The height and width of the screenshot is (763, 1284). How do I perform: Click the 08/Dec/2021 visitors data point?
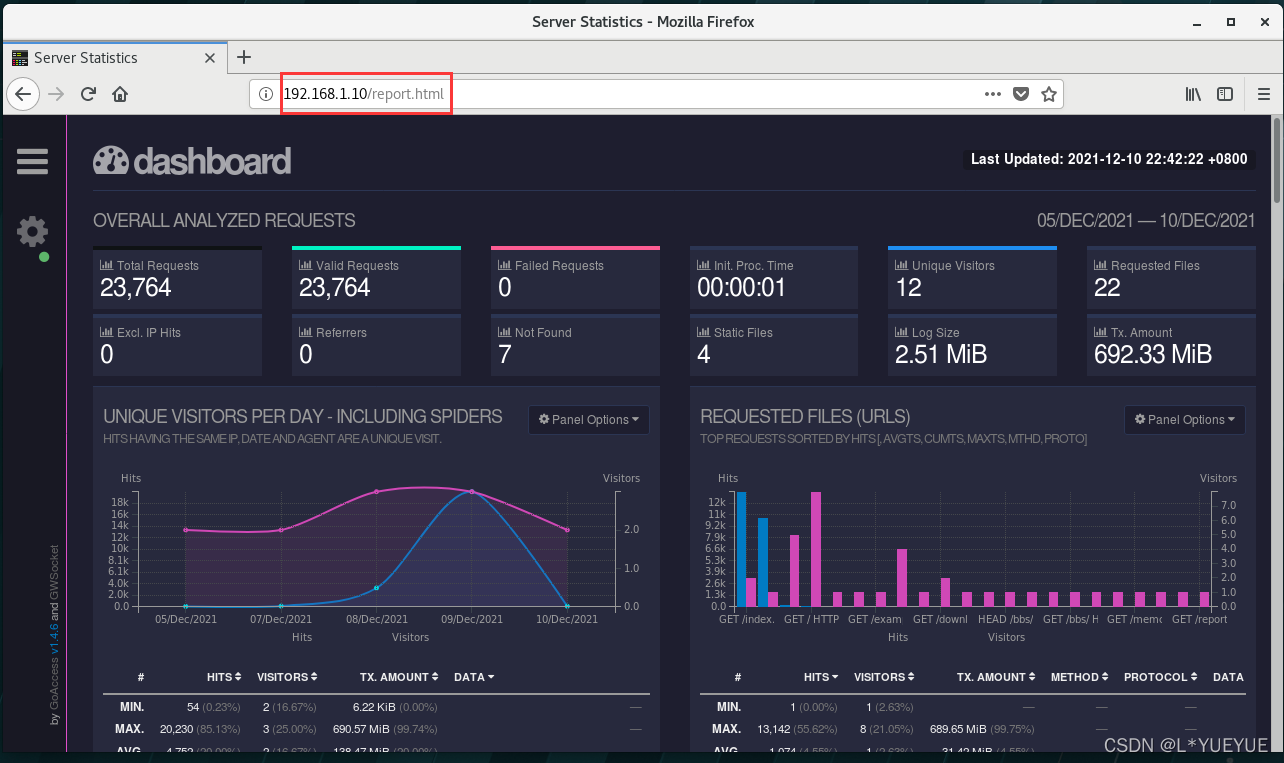pyautogui.click(x=376, y=492)
